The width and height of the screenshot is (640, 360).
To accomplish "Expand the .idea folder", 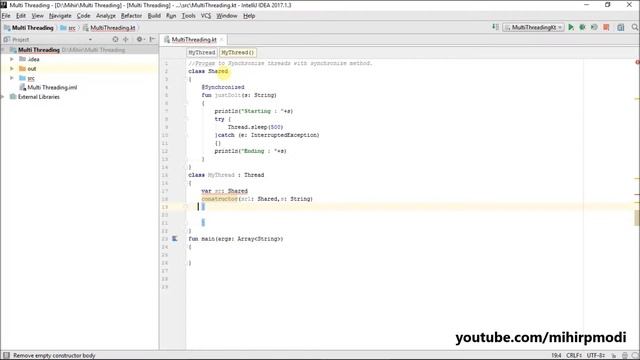I will [12, 59].
